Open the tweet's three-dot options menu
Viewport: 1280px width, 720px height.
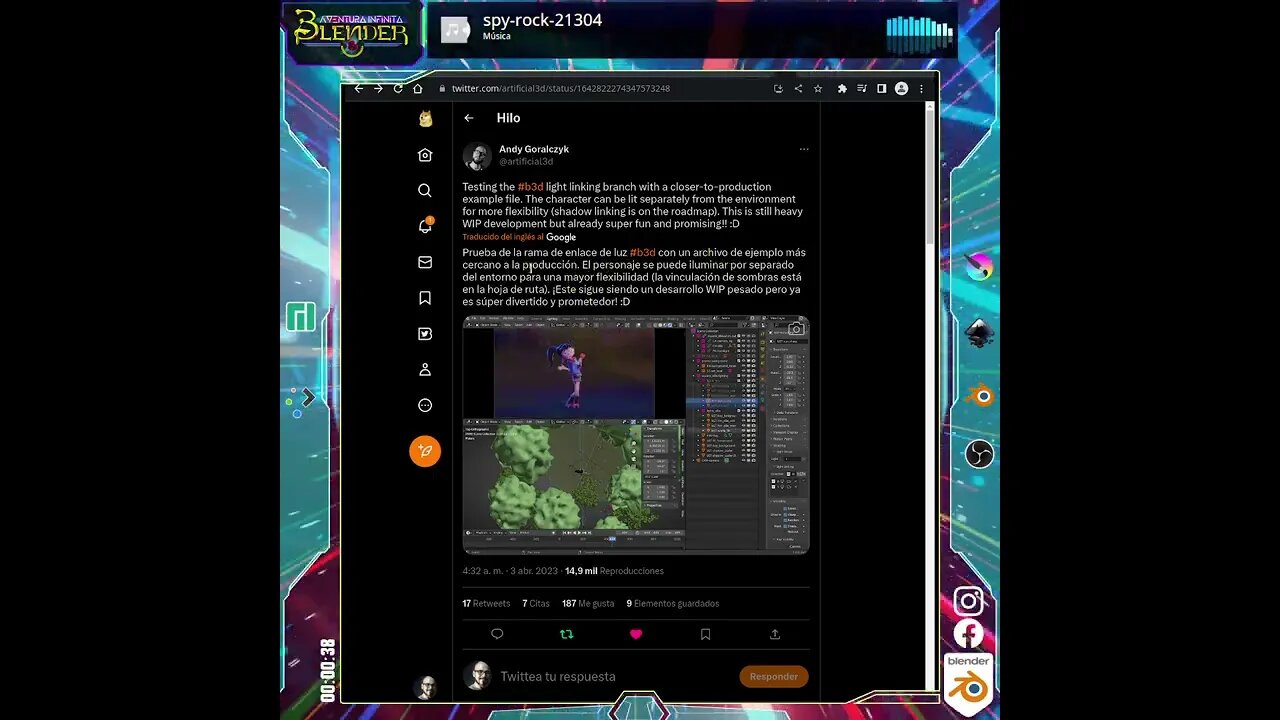tap(804, 150)
